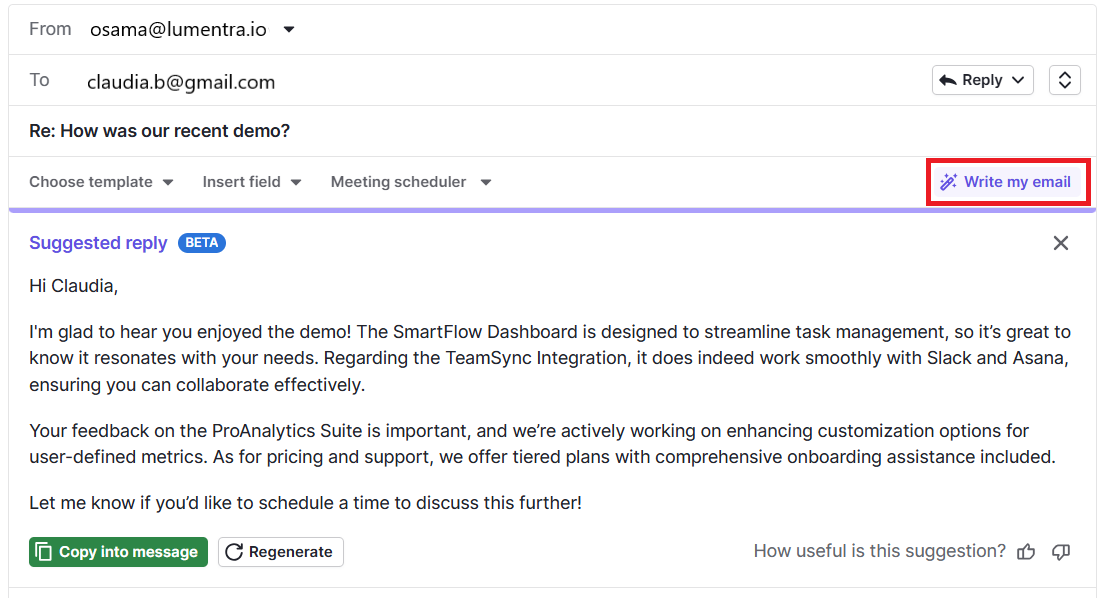
Task: Open the Insert field dropdown
Action: pyautogui.click(x=252, y=182)
